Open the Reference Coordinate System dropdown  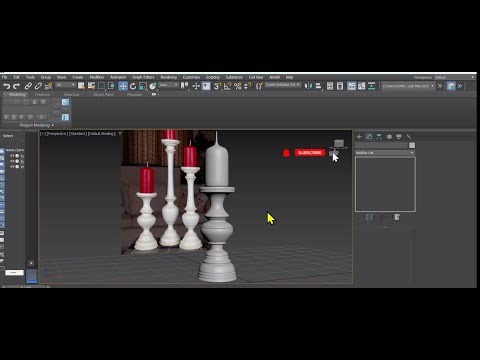click(x=169, y=85)
